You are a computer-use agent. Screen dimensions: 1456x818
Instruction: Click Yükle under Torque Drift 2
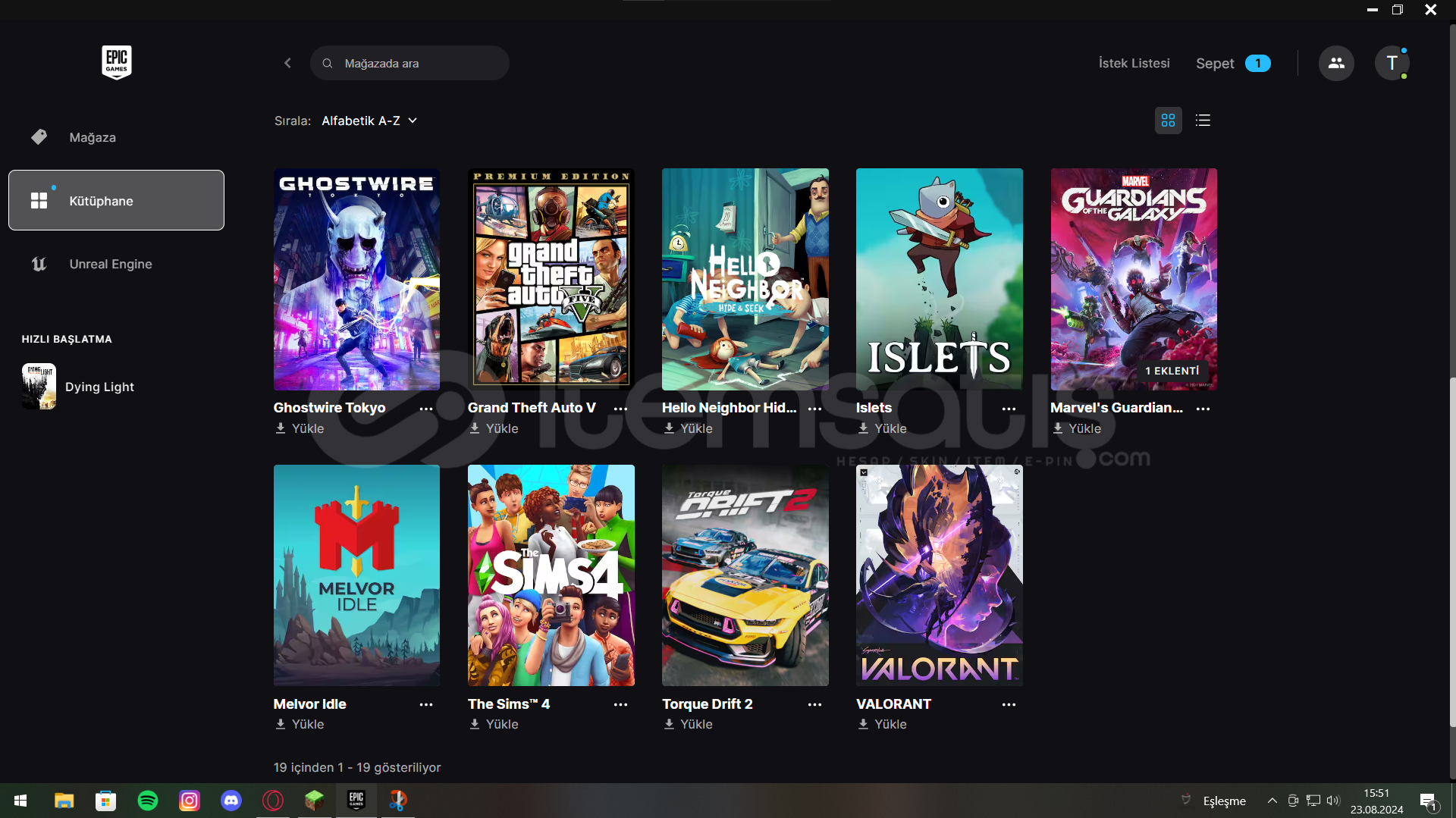click(x=688, y=724)
